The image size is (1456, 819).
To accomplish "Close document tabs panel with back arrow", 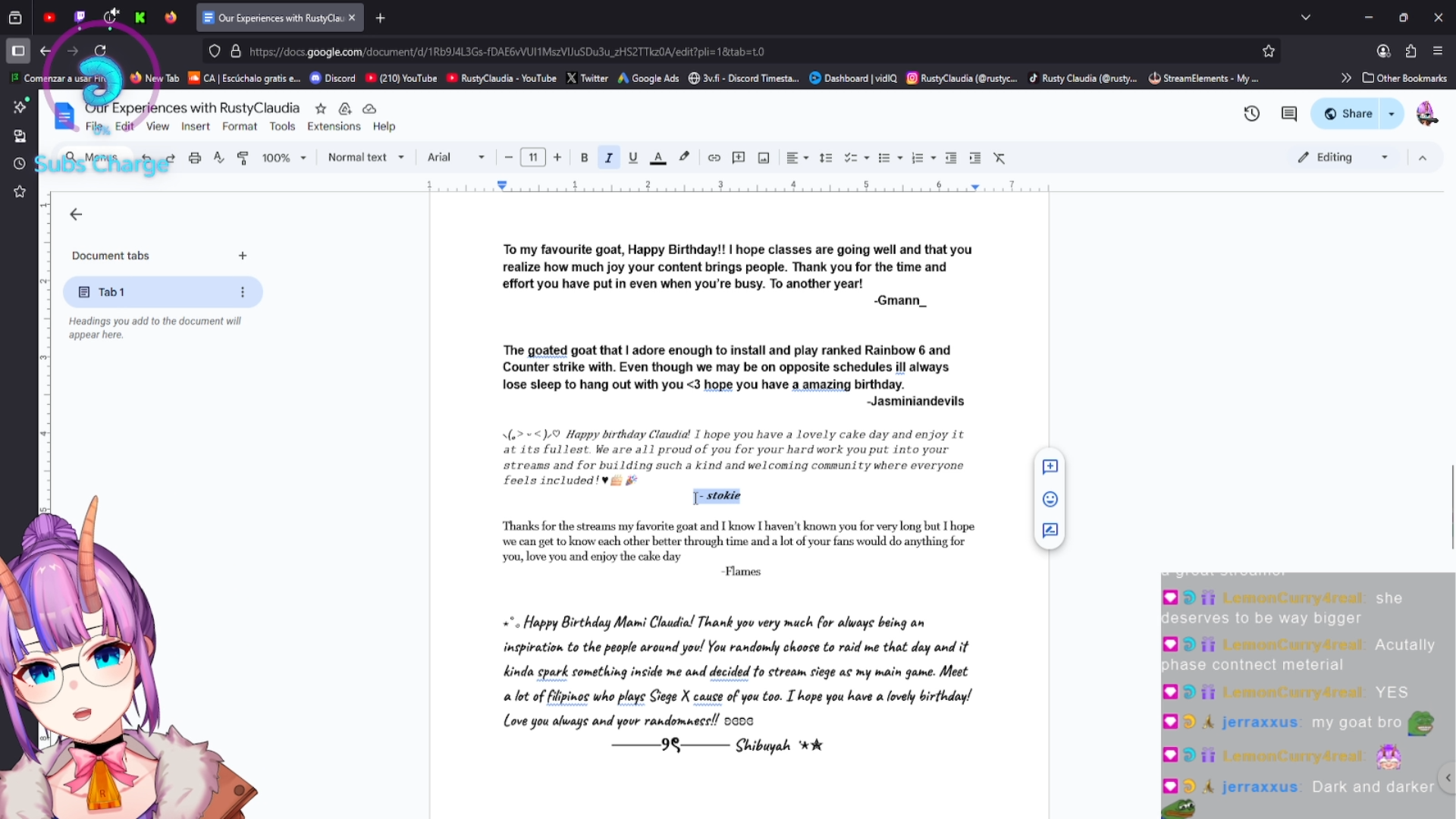I will [x=76, y=215].
